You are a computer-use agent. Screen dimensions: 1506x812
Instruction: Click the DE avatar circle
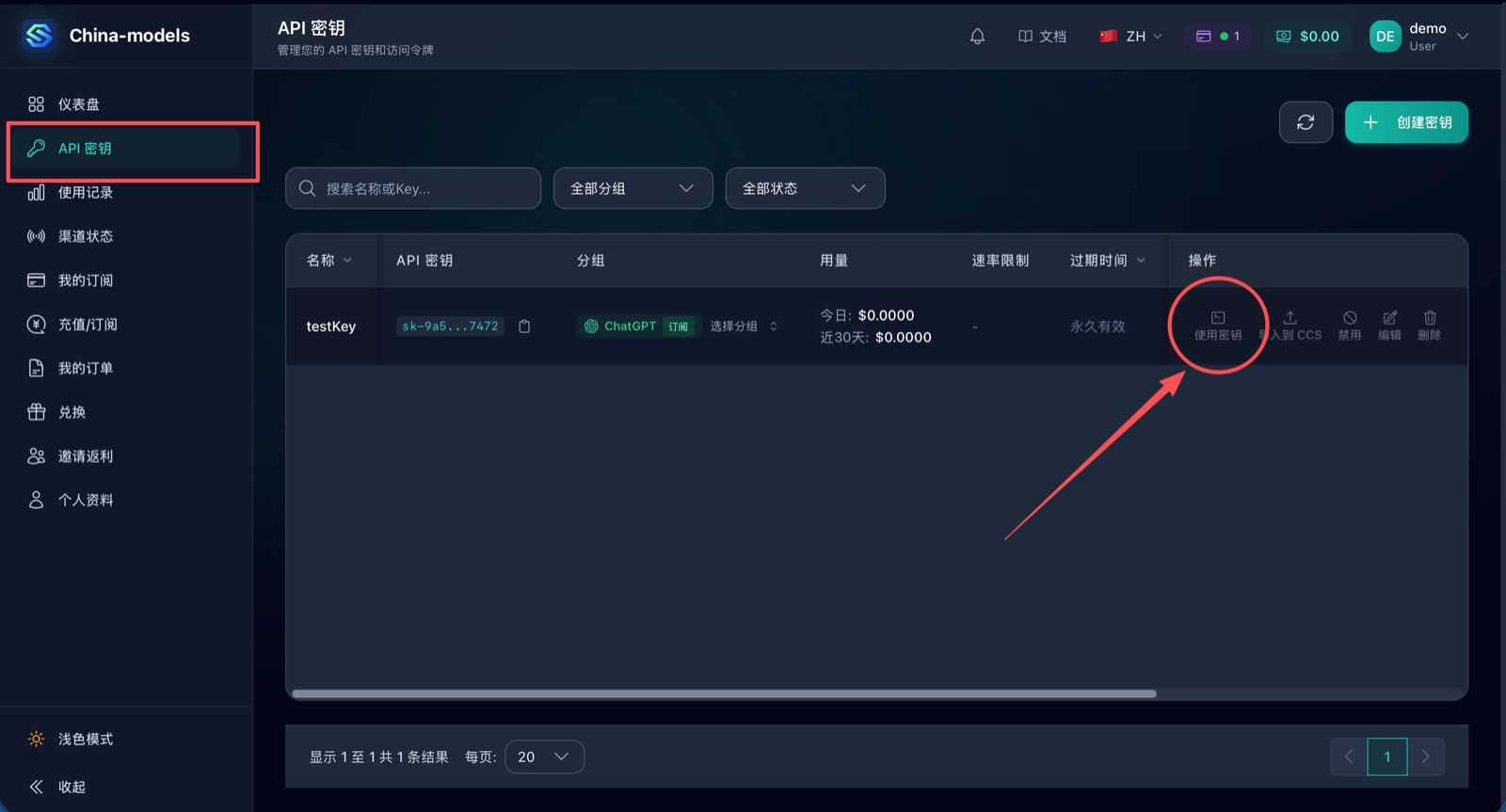click(1385, 37)
